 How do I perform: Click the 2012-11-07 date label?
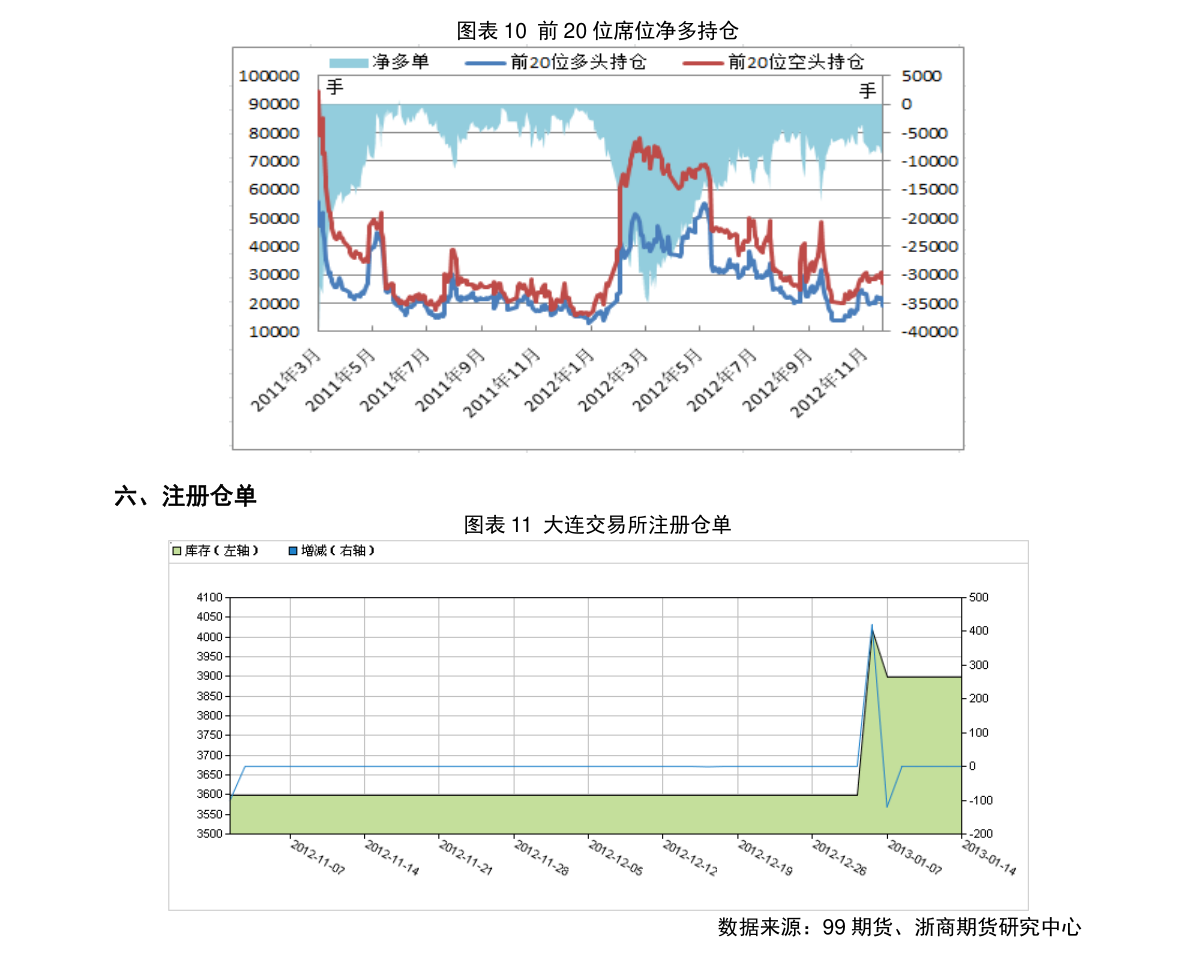(317, 858)
